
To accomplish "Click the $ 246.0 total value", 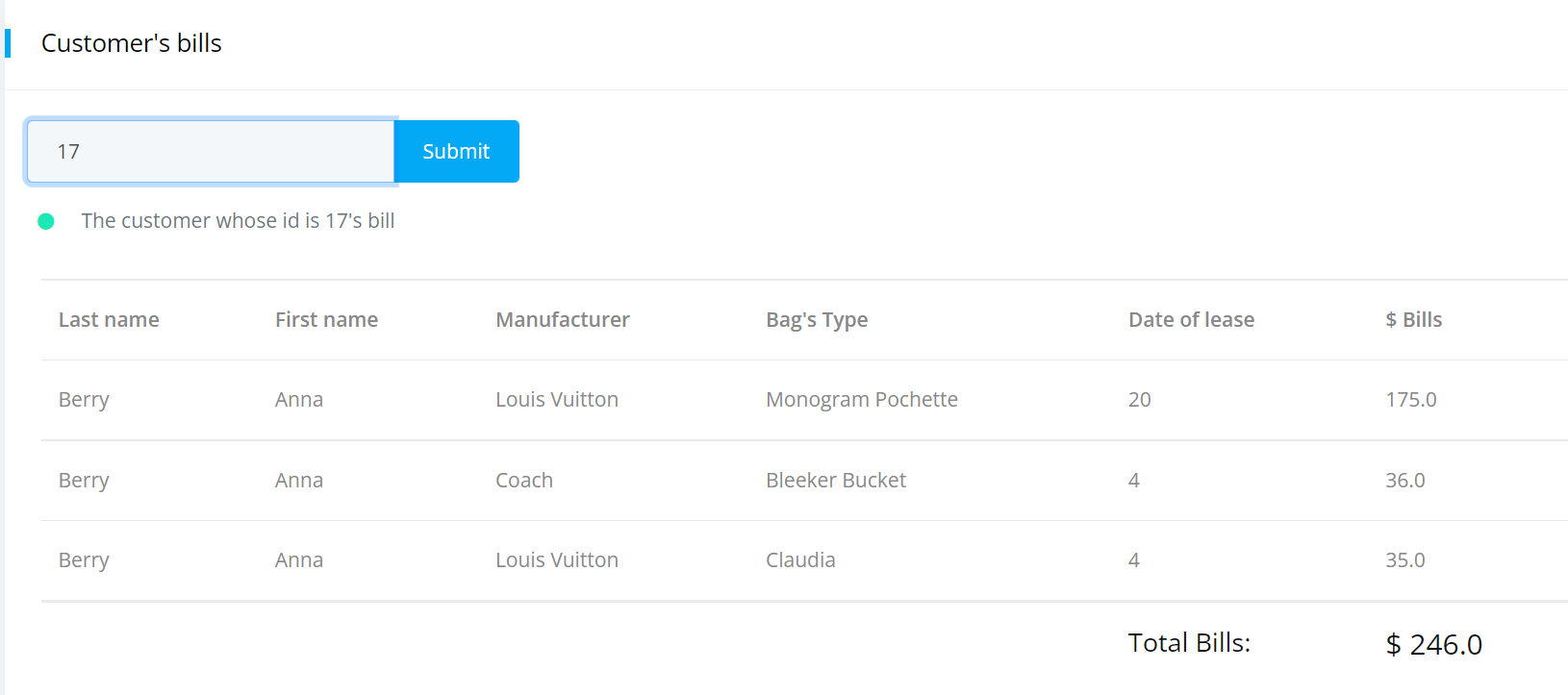I will 1433,644.
